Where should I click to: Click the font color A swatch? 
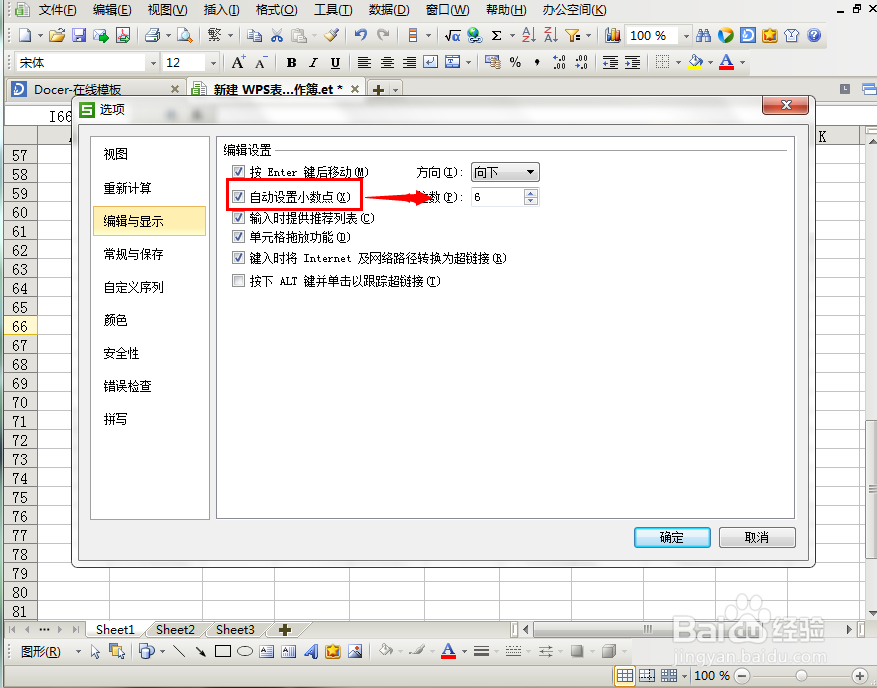(x=726, y=62)
